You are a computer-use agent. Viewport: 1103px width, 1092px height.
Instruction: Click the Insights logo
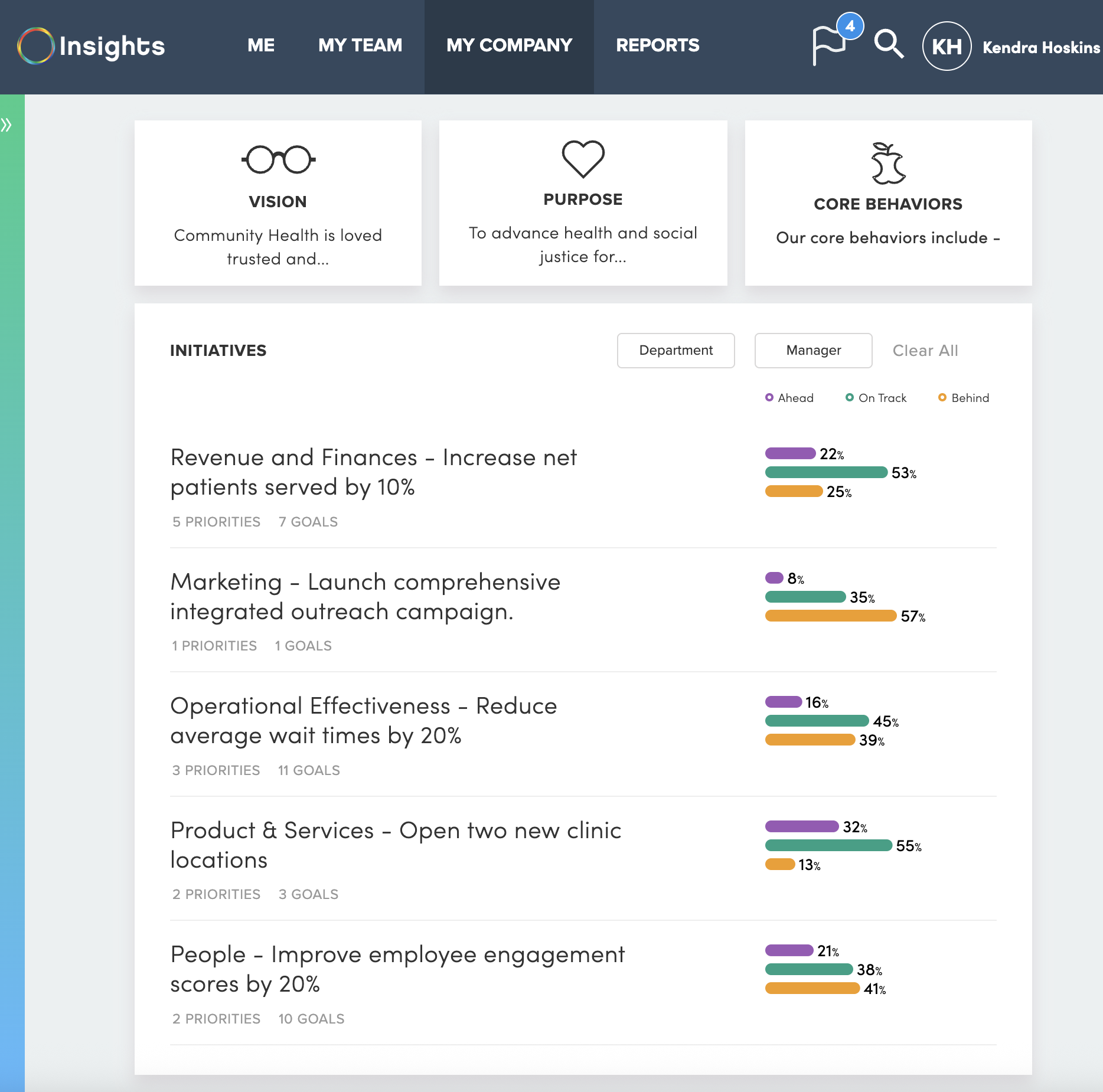(x=90, y=45)
